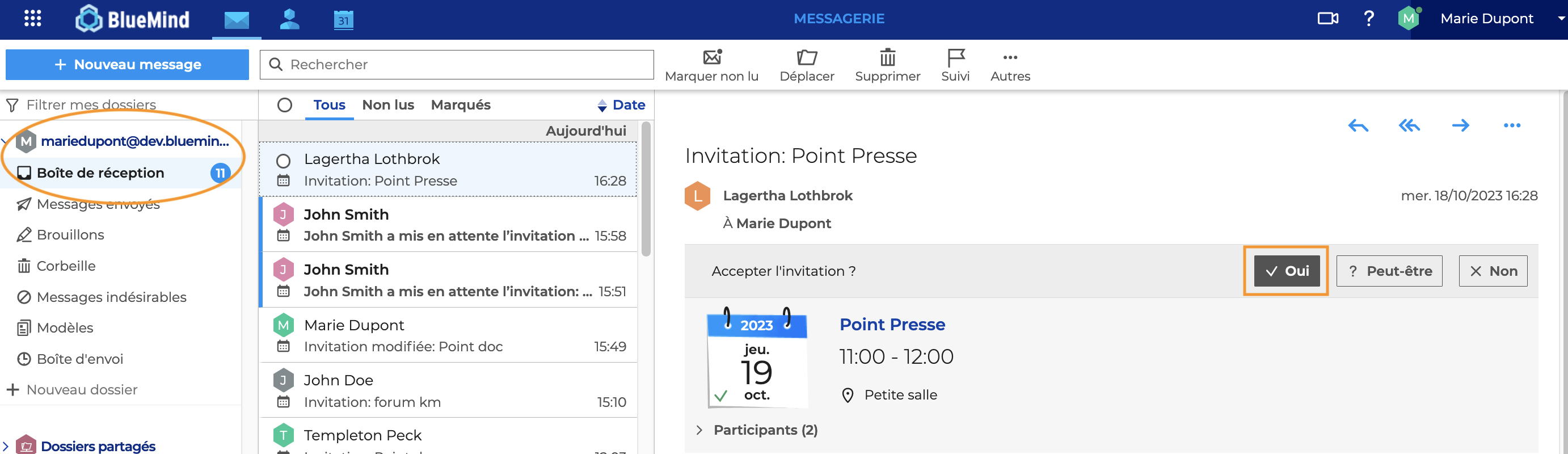Expand the Dossiers partagés tree
Viewport: 1568px width, 454px height.
(6, 446)
